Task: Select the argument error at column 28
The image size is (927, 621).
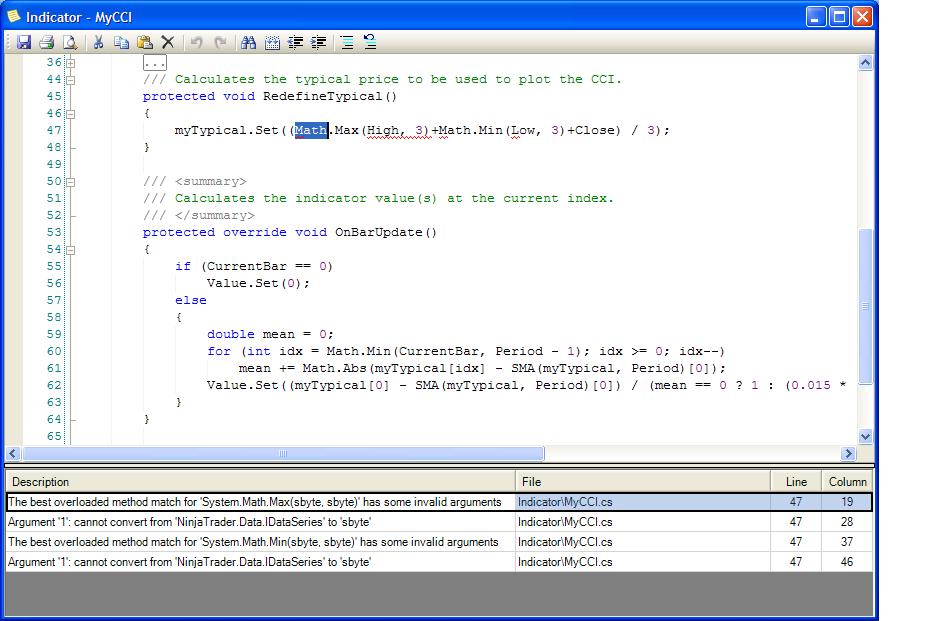Action: [439, 522]
